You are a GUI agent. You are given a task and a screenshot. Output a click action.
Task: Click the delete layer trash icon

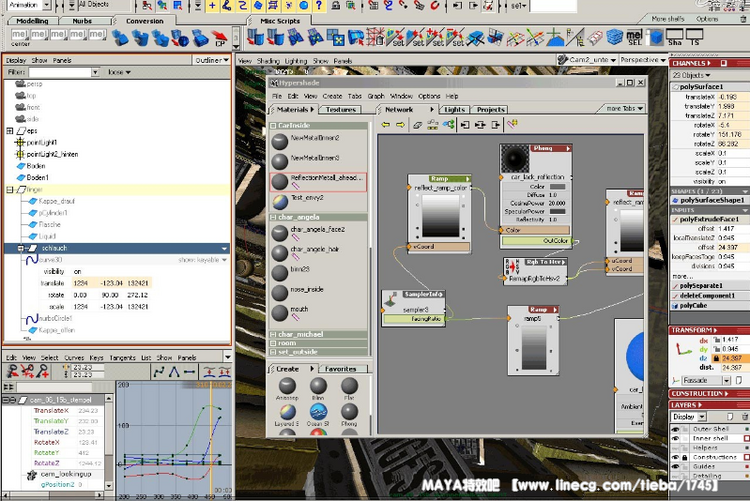pos(745,417)
